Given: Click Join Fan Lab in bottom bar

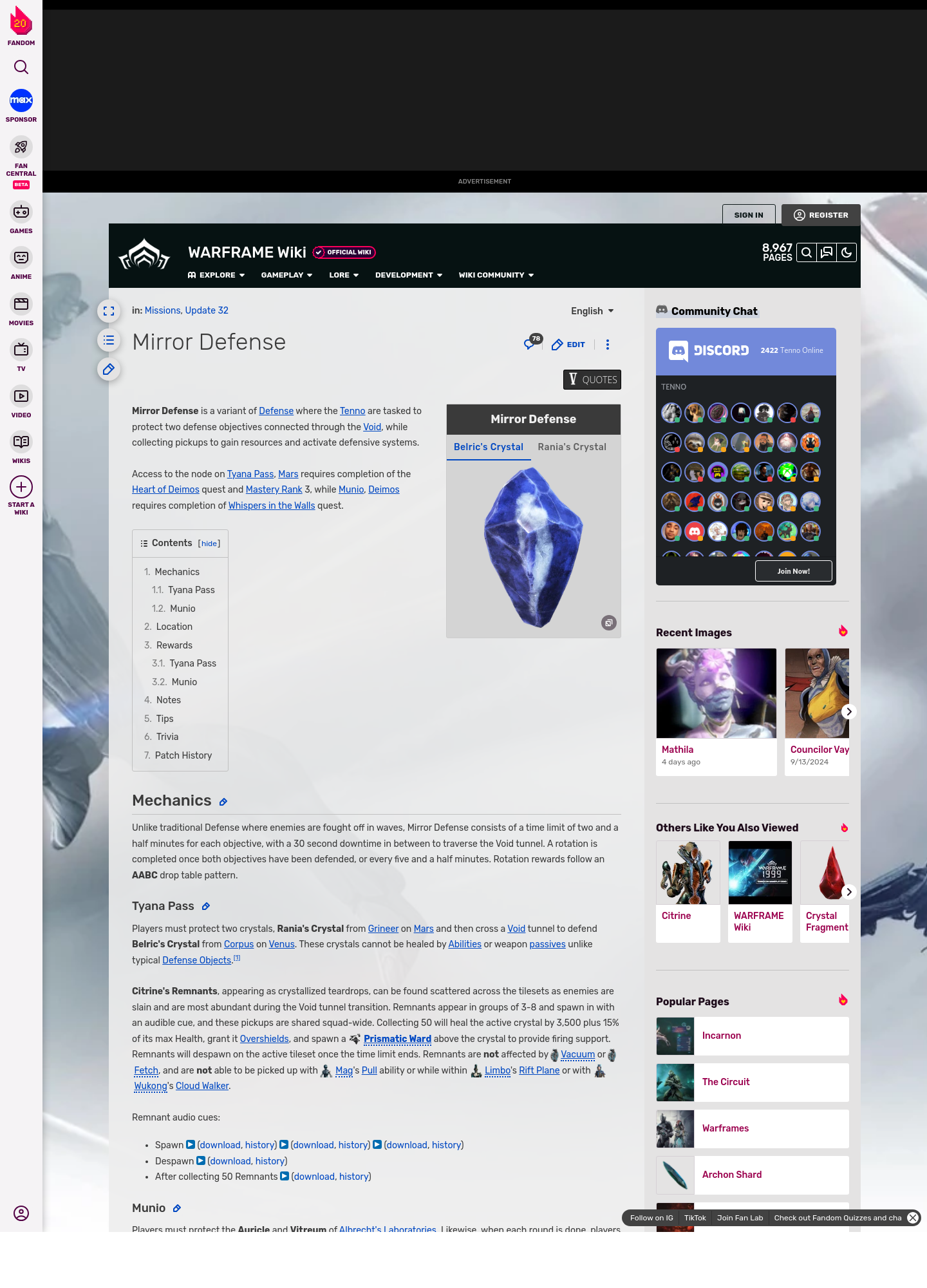Looking at the screenshot, I should point(740,1218).
